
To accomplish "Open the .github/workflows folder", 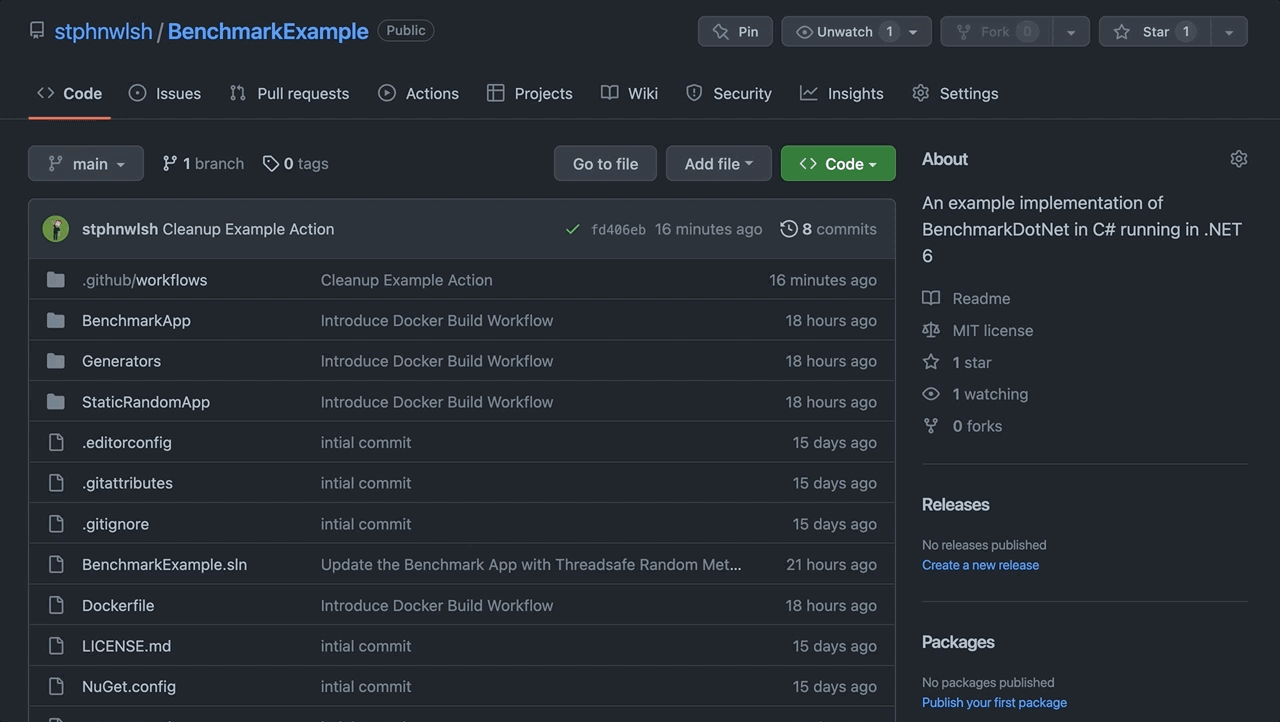I will point(144,280).
